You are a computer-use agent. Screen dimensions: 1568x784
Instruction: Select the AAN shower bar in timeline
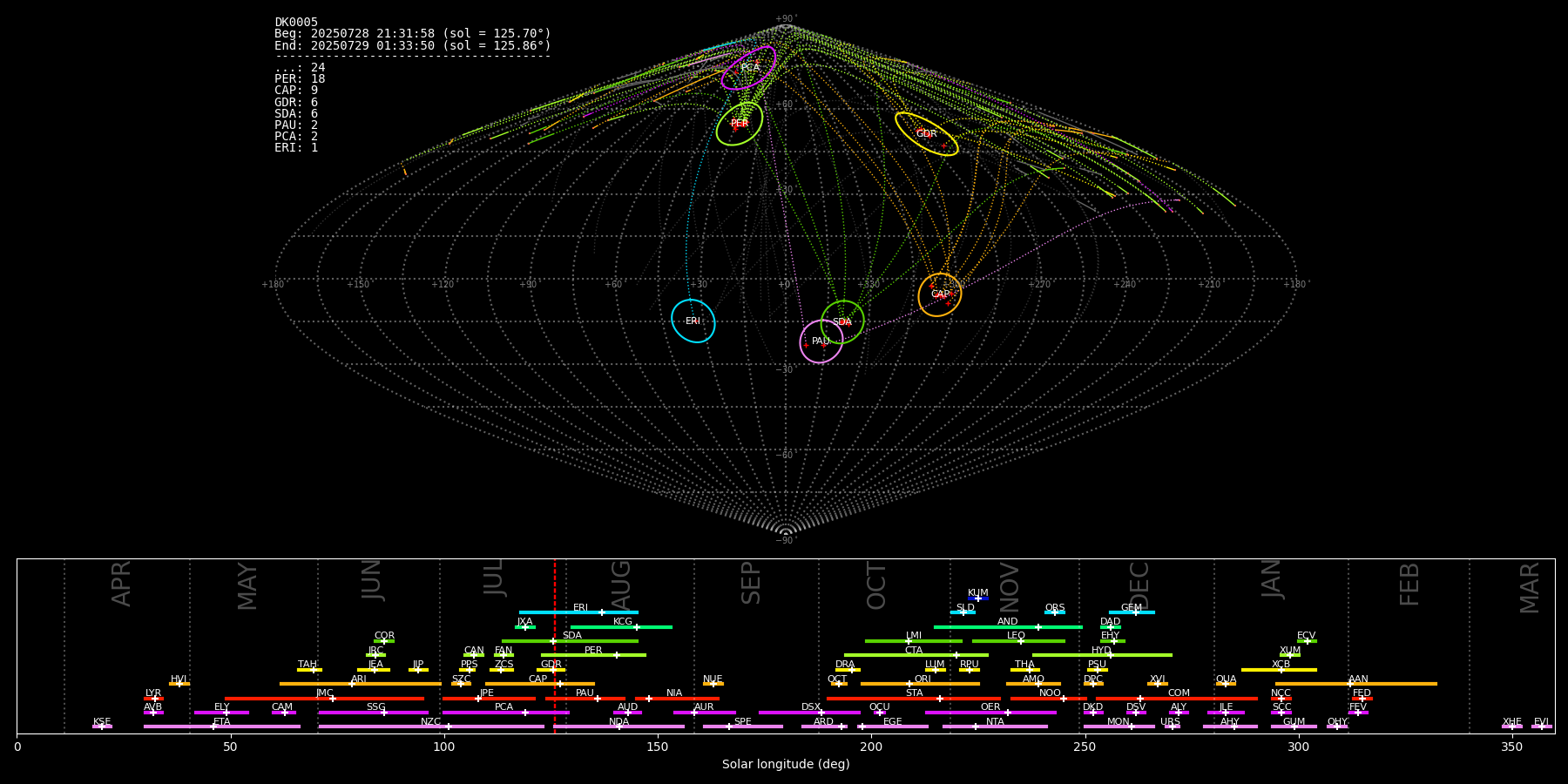[x=1356, y=684]
